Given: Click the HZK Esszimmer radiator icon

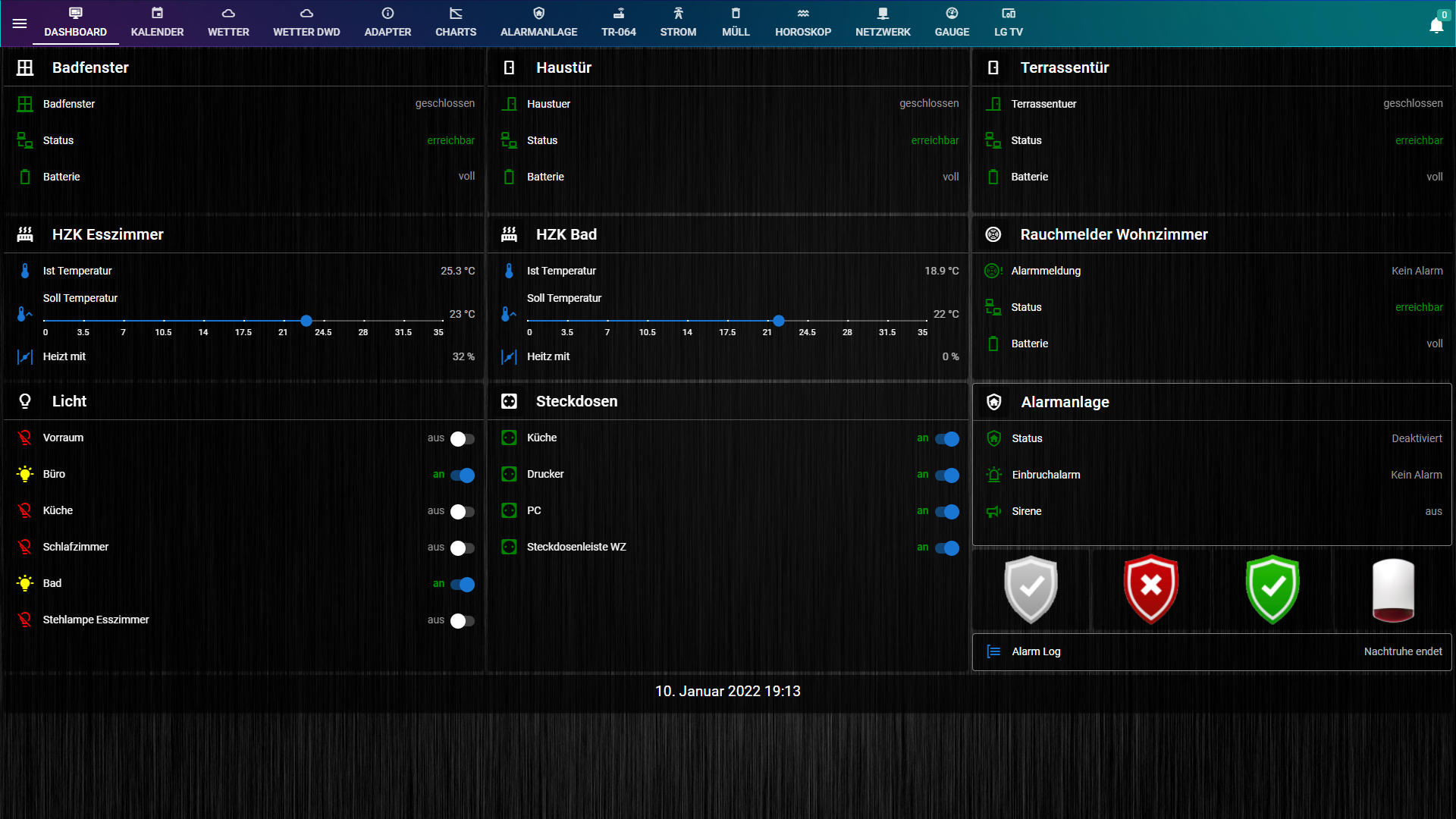Looking at the screenshot, I should point(25,234).
